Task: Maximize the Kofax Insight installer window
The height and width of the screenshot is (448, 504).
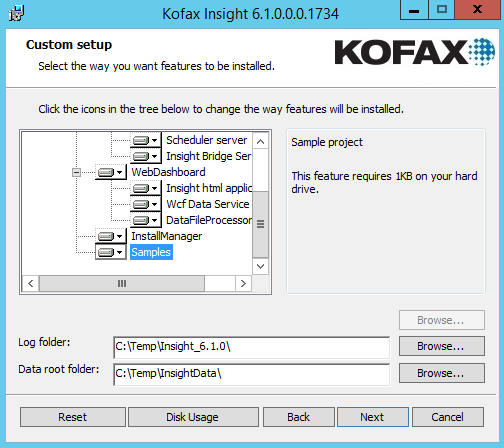Action: pyautogui.click(x=442, y=10)
